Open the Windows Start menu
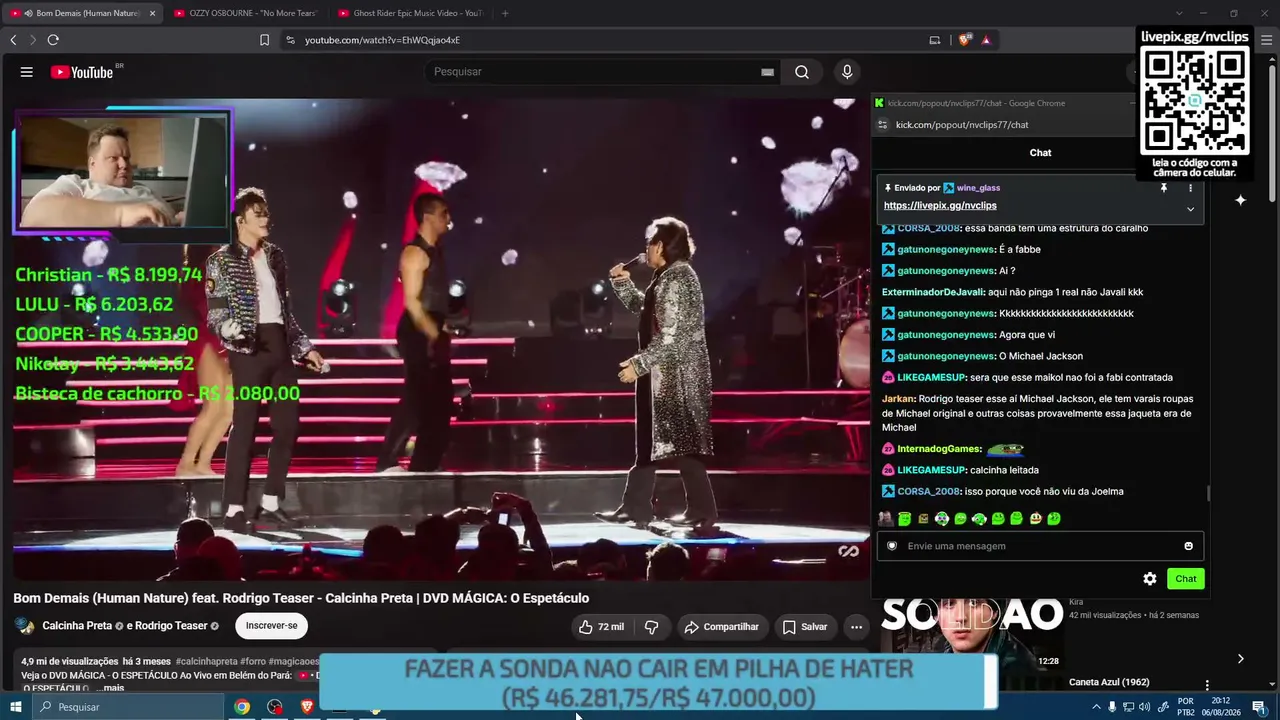Image resolution: width=1280 pixels, height=720 pixels. [15, 707]
